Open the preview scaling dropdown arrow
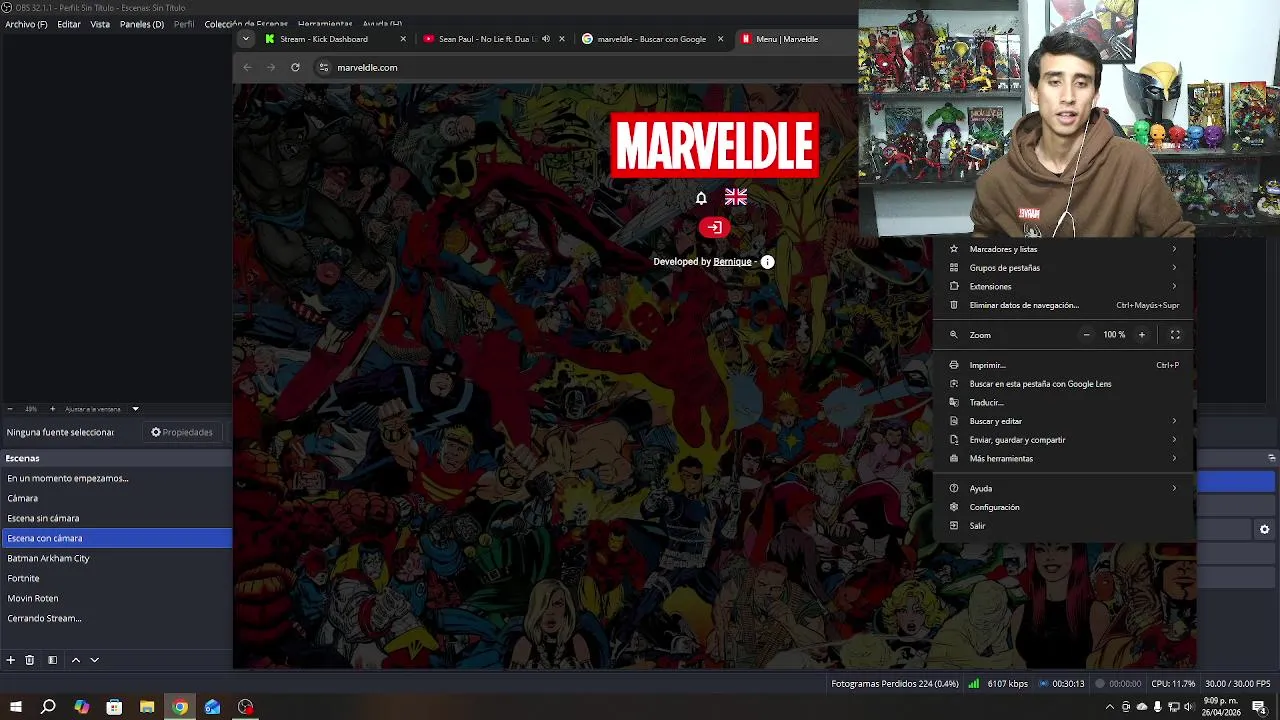This screenshot has height=720, width=1280. coord(135,409)
